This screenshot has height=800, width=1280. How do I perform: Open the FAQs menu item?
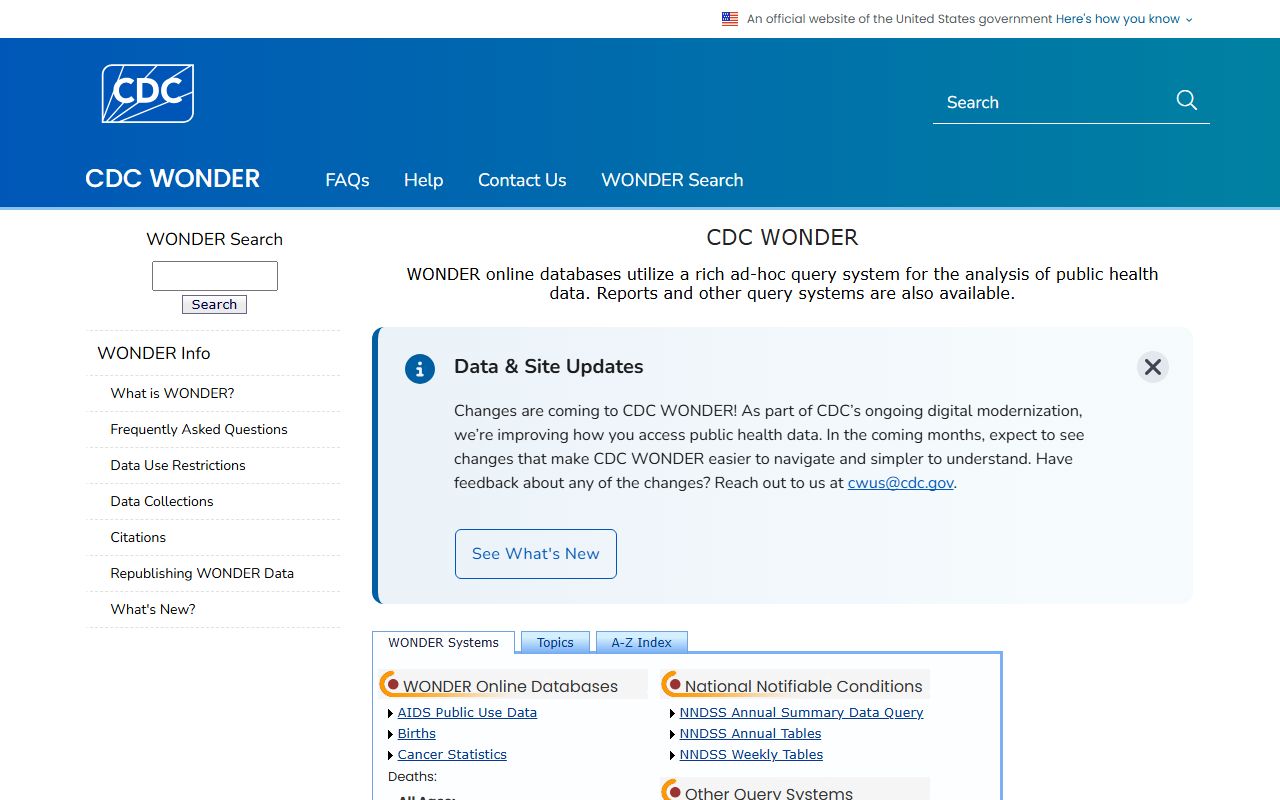(347, 180)
